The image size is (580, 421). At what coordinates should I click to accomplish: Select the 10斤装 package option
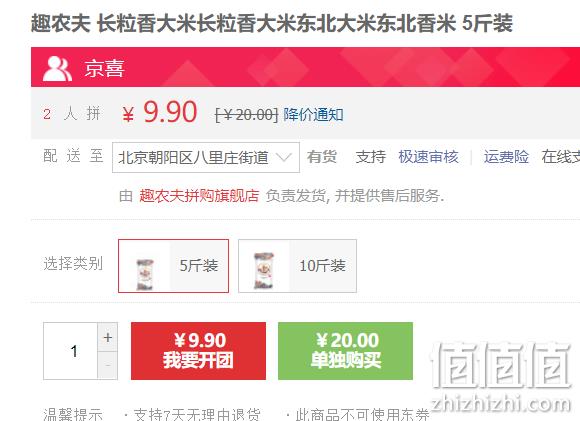[297, 266]
